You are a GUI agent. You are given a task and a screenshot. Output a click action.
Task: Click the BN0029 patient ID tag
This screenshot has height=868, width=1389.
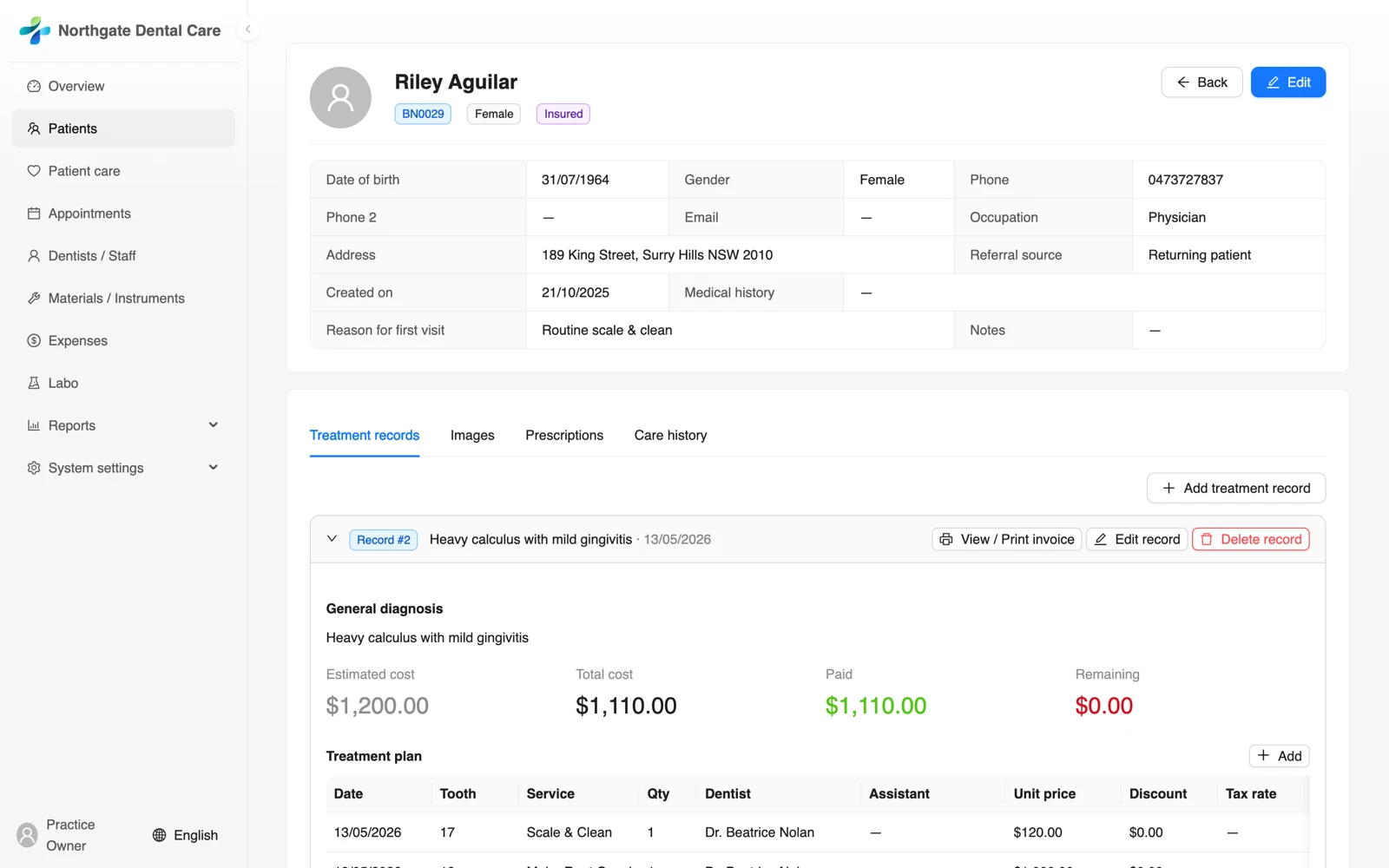[423, 114]
